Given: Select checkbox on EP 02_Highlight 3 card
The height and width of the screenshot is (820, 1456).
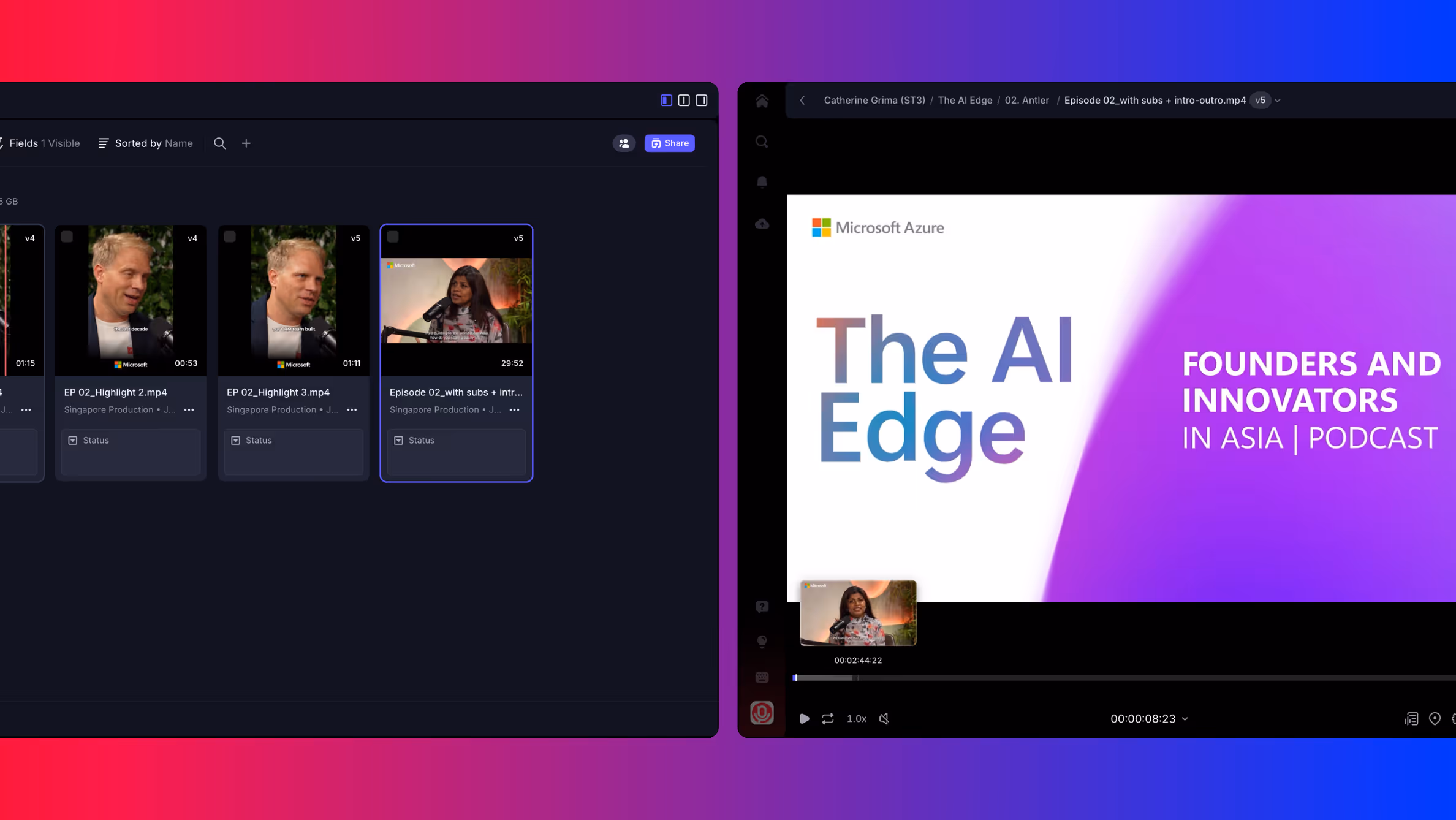Looking at the screenshot, I should (x=230, y=237).
